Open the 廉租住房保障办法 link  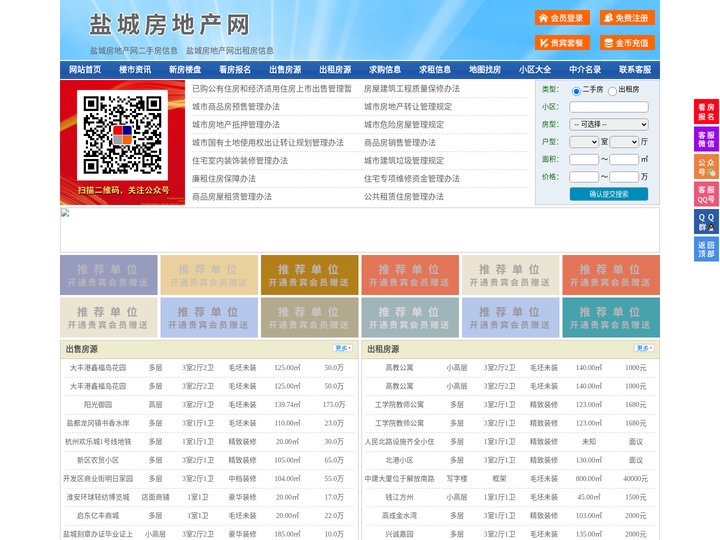224,179
